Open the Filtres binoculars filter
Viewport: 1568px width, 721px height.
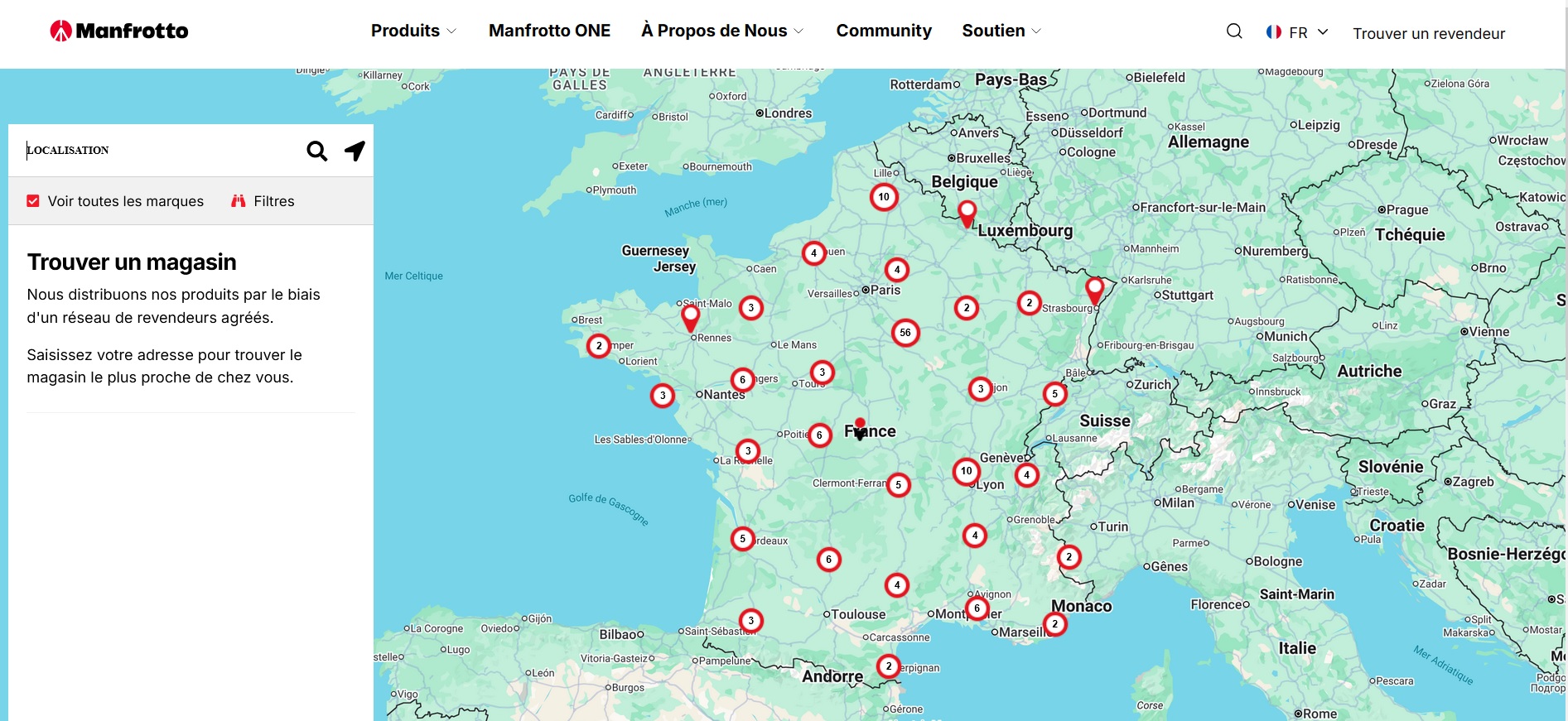pos(263,201)
